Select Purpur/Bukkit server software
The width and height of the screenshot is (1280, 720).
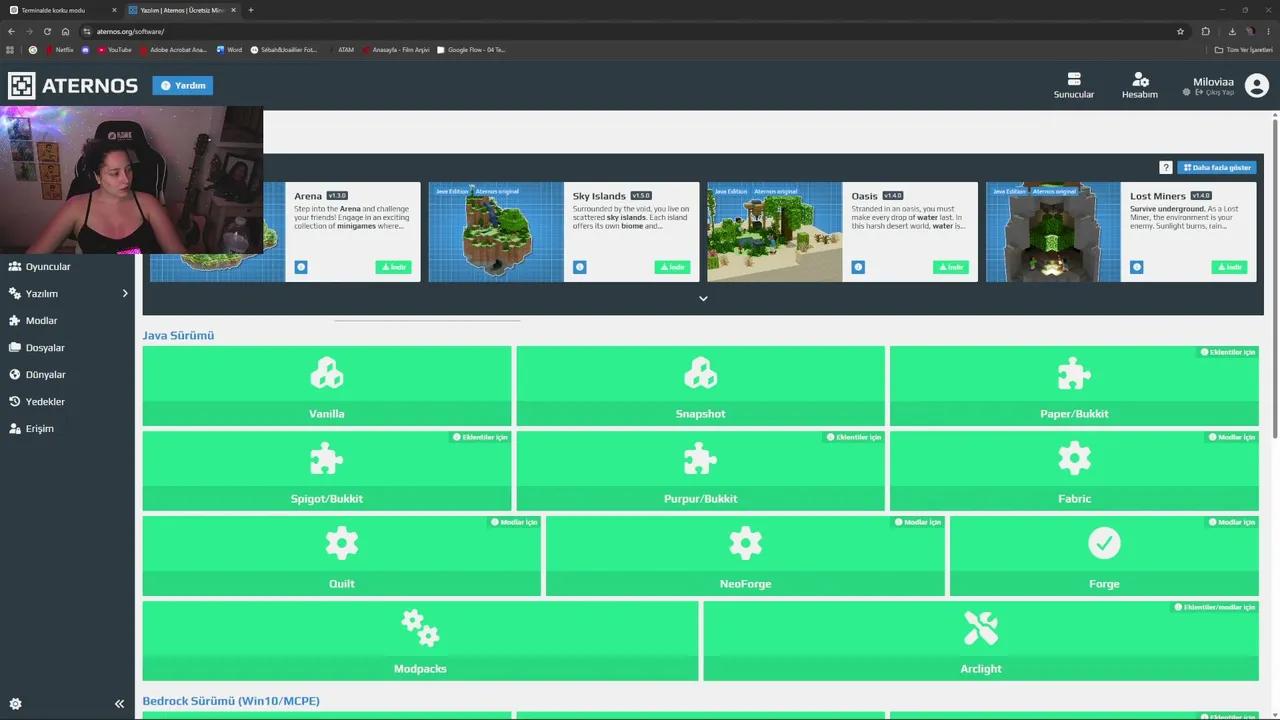[x=700, y=471]
